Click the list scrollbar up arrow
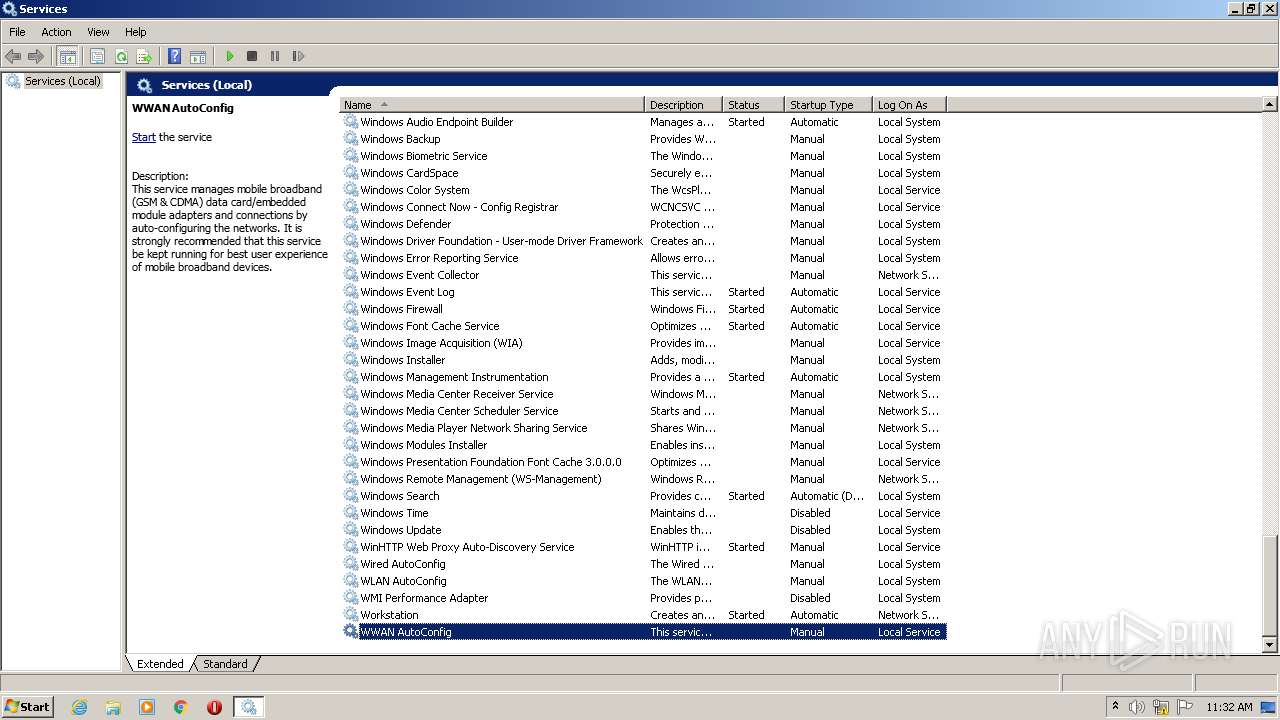Image resolution: width=1280 pixels, height=720 pixels. click(x=1270, y=104)
